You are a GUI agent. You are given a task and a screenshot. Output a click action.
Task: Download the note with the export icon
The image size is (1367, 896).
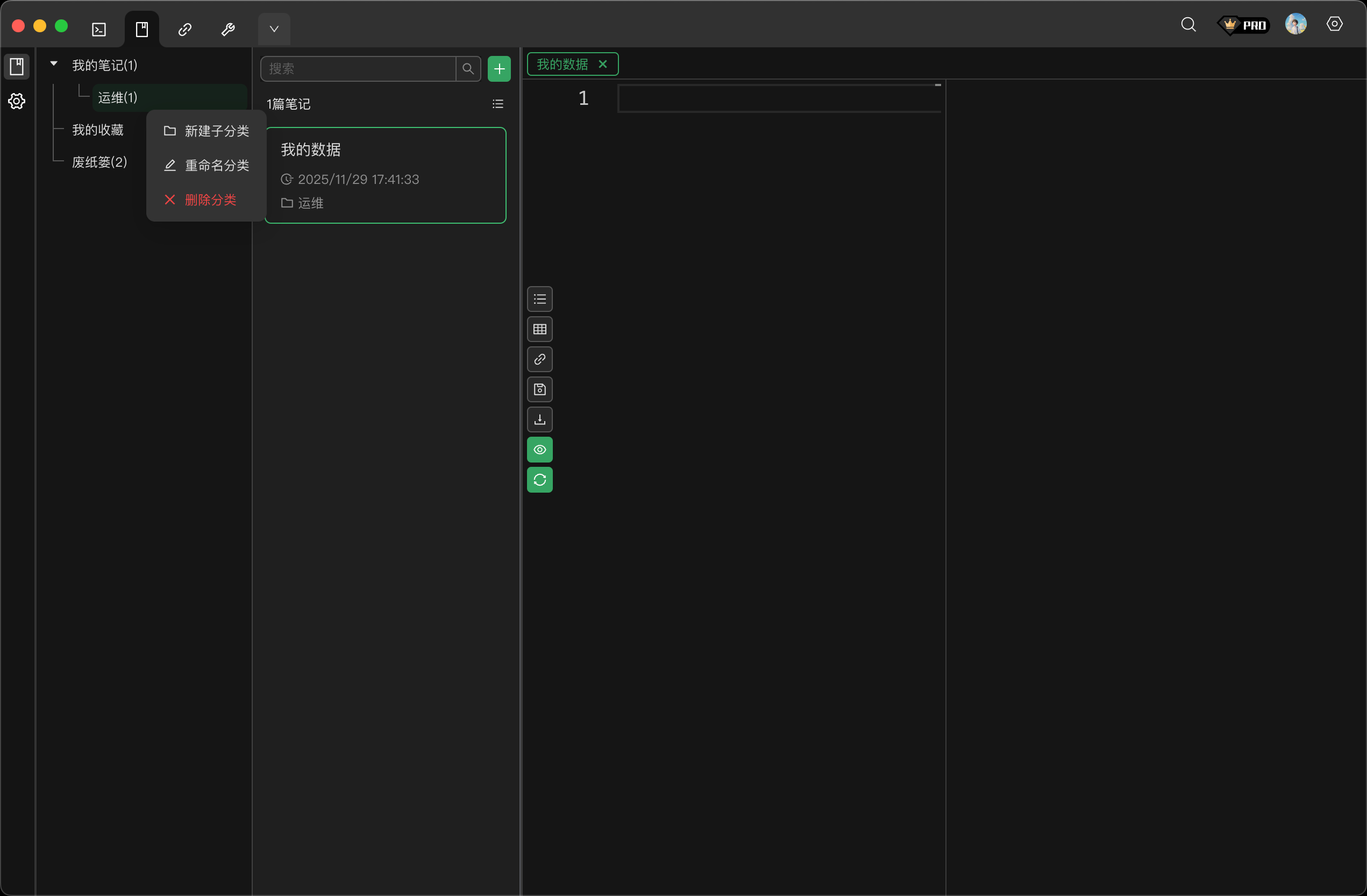[x=539, y=420]
